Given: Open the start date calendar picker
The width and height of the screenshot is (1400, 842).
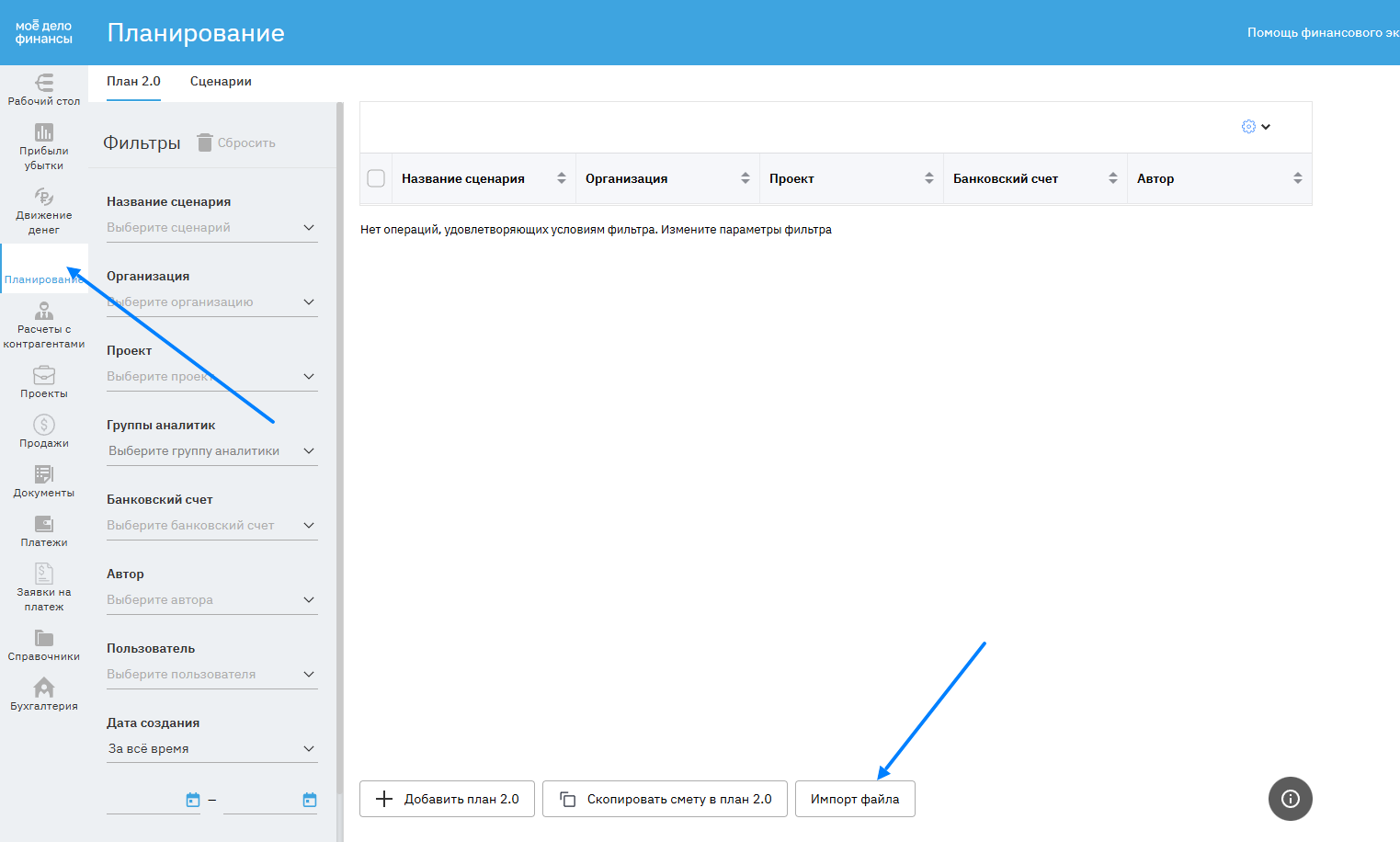Looking at the screenshot, I should (193, 800).
